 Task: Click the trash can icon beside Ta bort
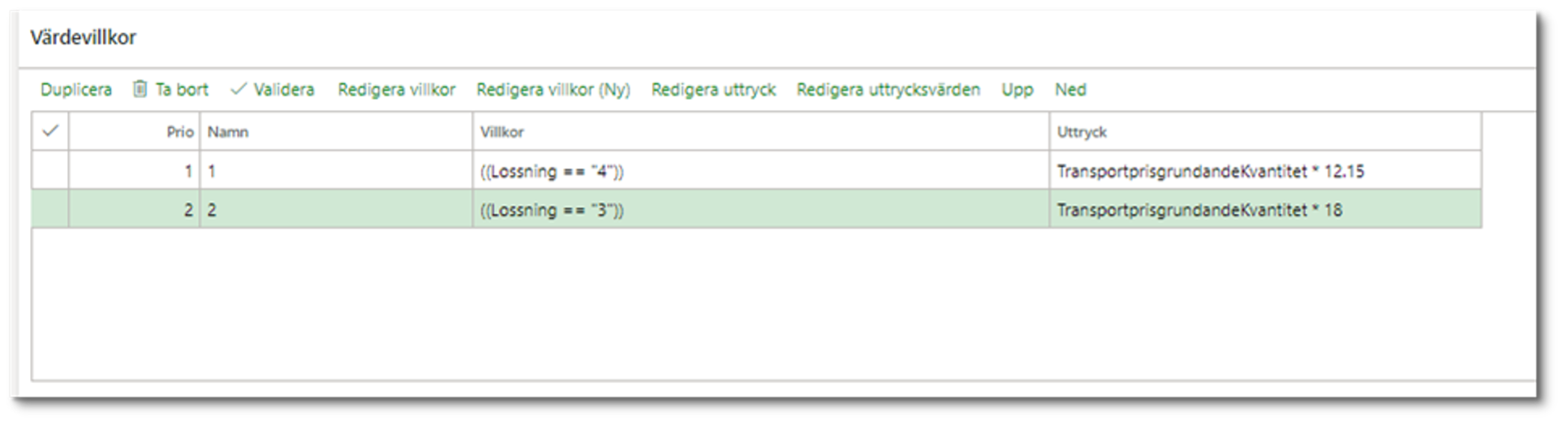pyautogui.click(x=140, y=89)
